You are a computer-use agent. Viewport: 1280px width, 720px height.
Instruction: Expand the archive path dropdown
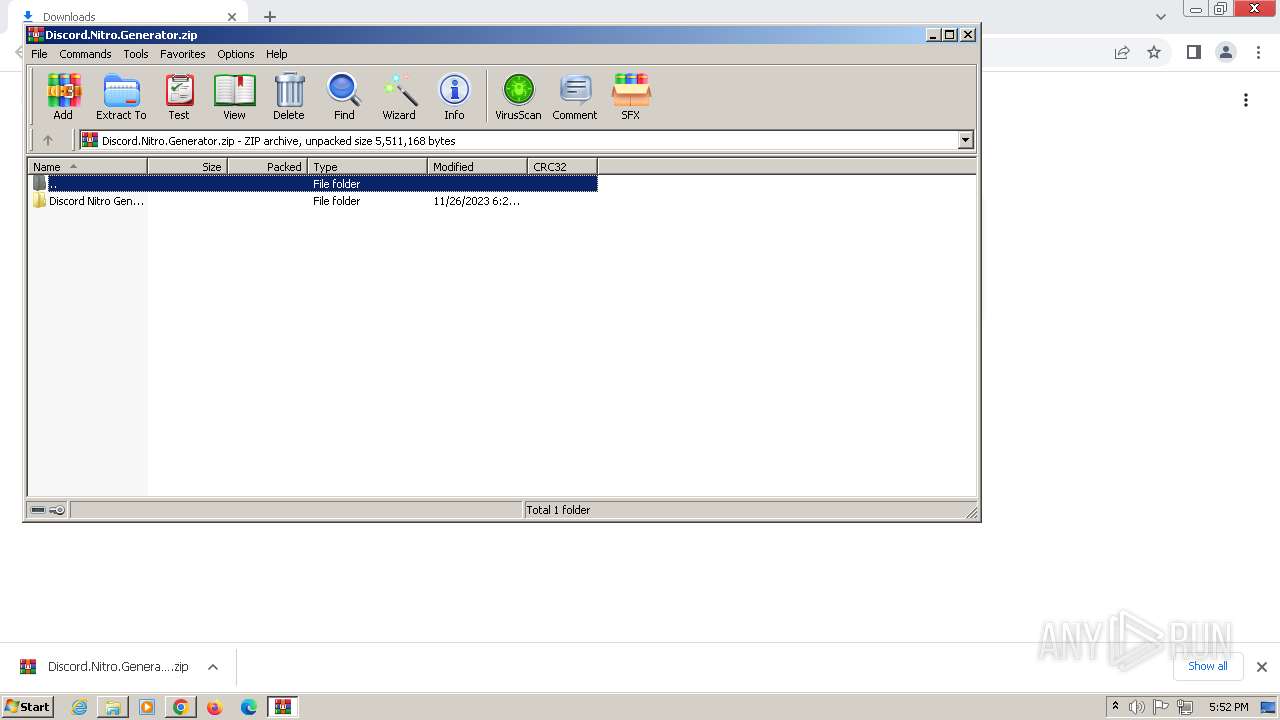[966, 140]
